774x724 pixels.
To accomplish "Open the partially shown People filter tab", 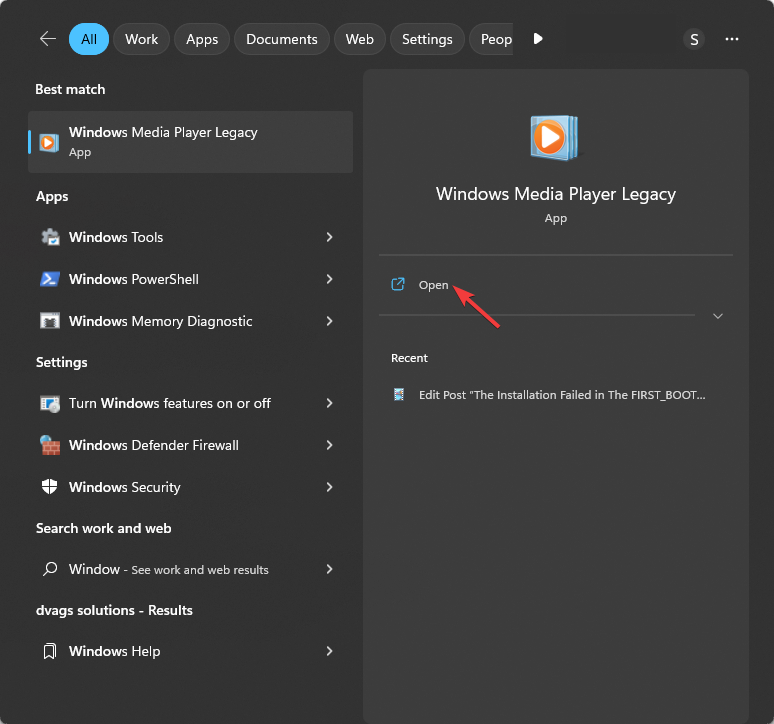I will pos(491,39).
